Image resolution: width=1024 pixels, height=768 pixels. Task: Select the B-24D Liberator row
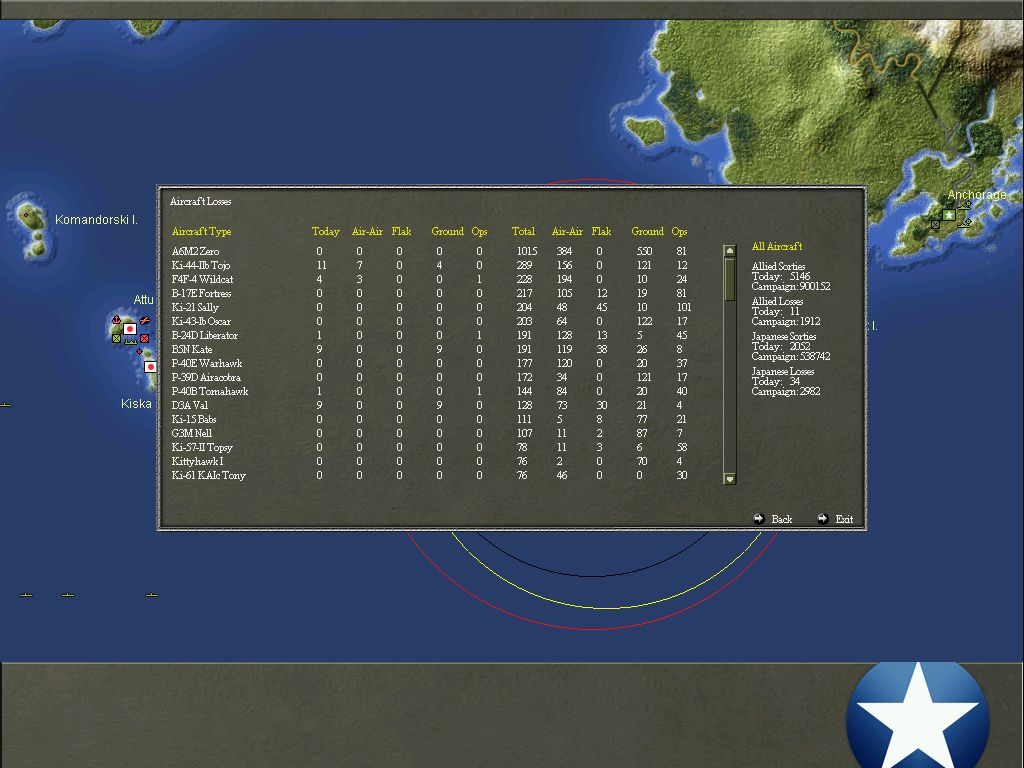pos(431,335)
